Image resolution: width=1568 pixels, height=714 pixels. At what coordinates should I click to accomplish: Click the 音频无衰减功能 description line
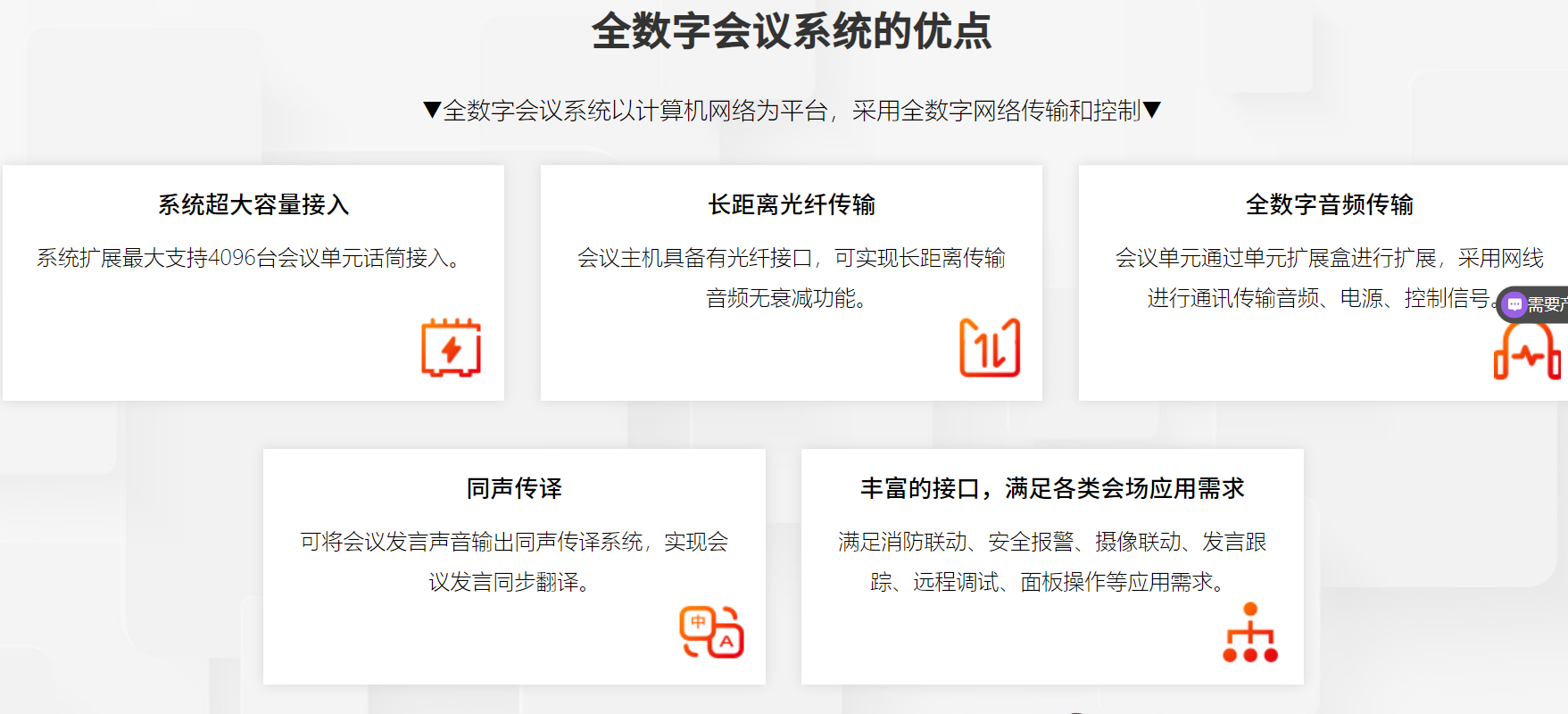tap(786, 298)
